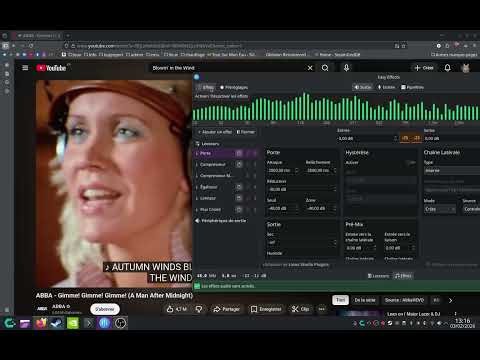Bookmark this page with star icon

(x=404, y=46)
